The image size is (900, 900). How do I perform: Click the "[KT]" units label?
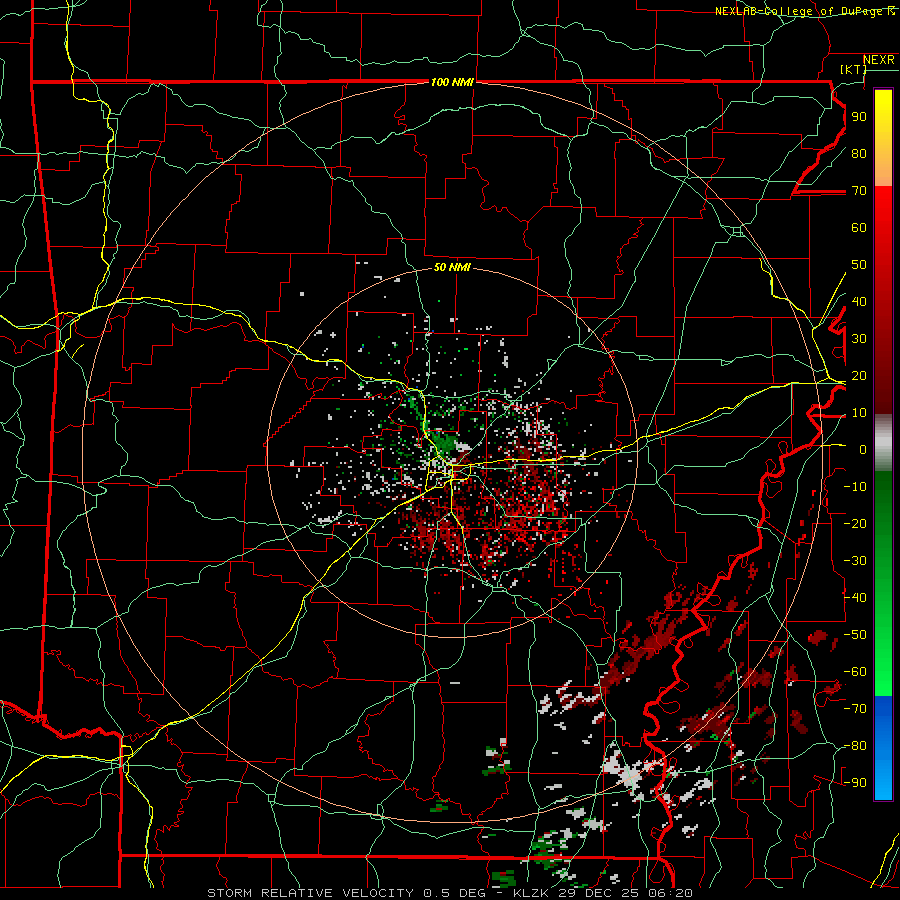pyautogui.click(x=854, y=69)
